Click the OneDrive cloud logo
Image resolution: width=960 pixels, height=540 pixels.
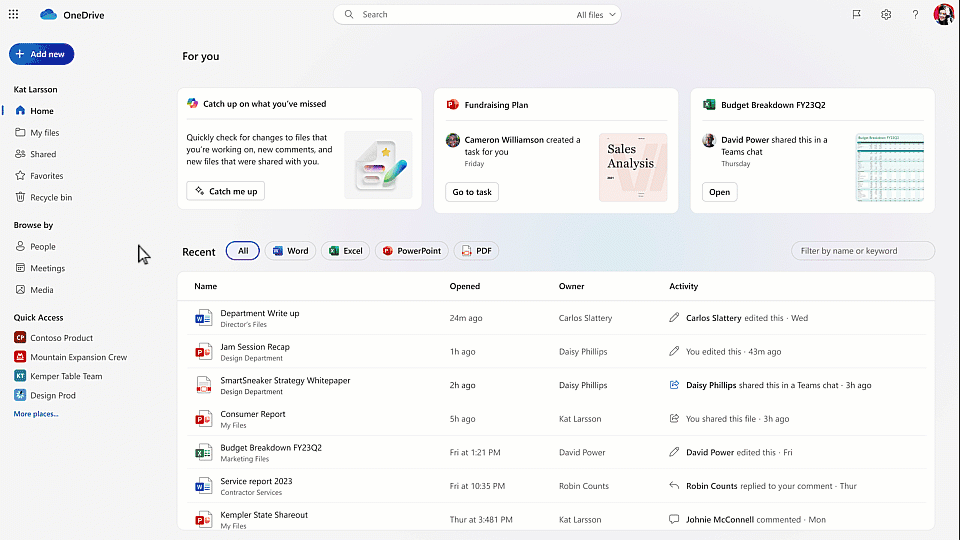[48, 15]
